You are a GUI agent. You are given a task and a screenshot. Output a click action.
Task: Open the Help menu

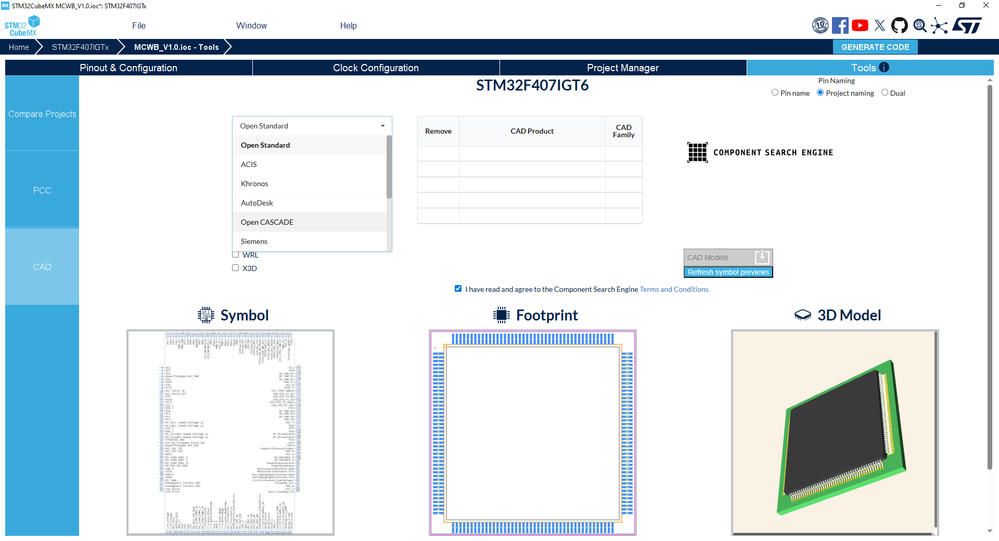pyautogui.click(x=349, y=25)
